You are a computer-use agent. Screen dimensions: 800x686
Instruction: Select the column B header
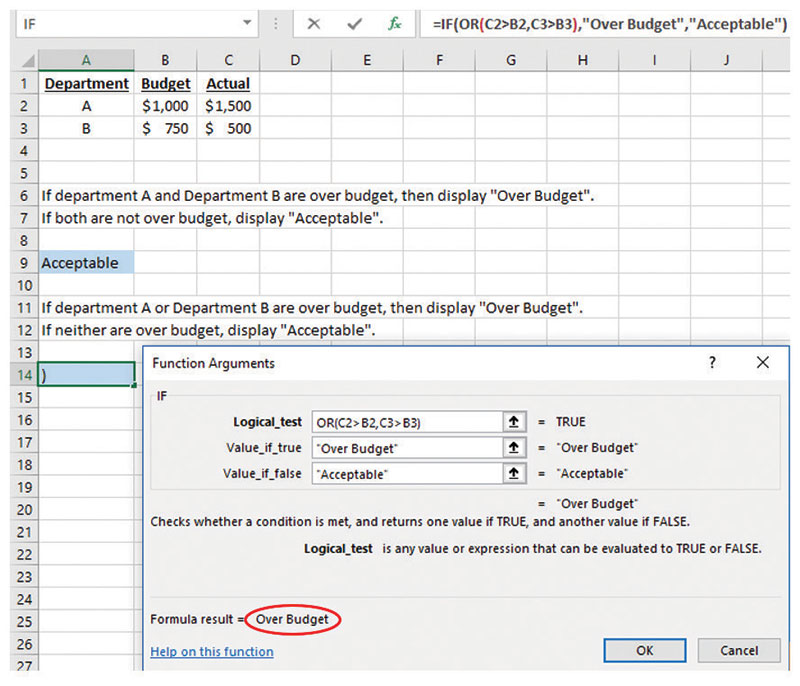point(165,60)
